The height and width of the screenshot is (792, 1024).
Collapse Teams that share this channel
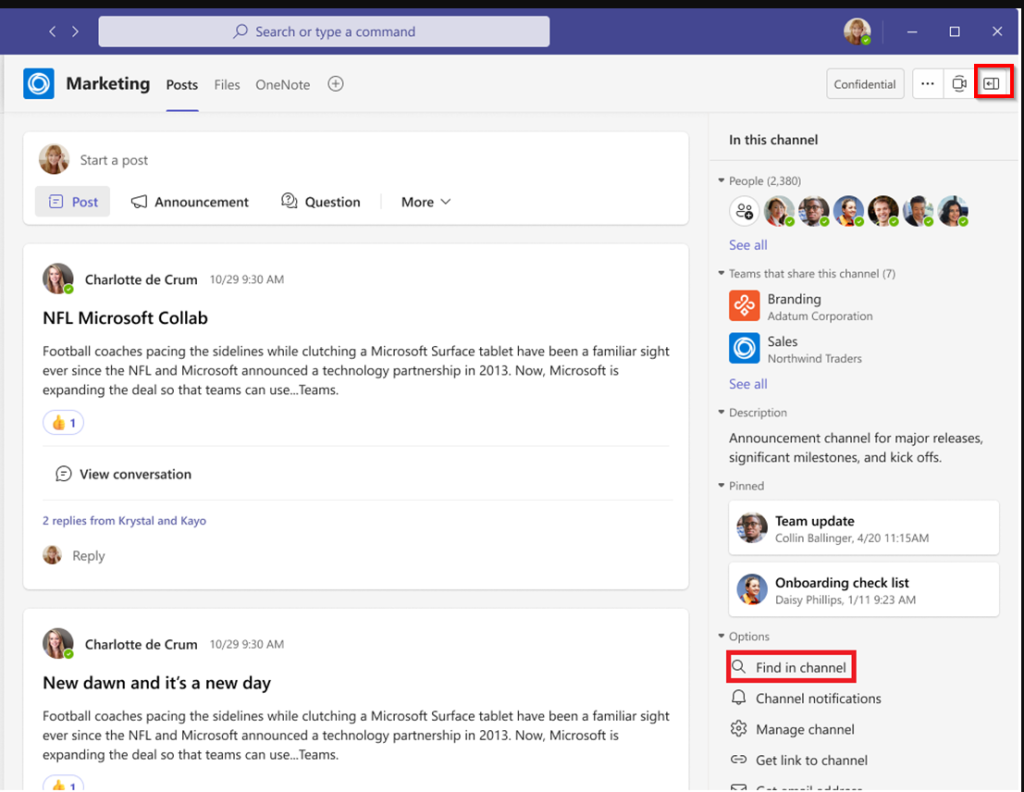721,273
